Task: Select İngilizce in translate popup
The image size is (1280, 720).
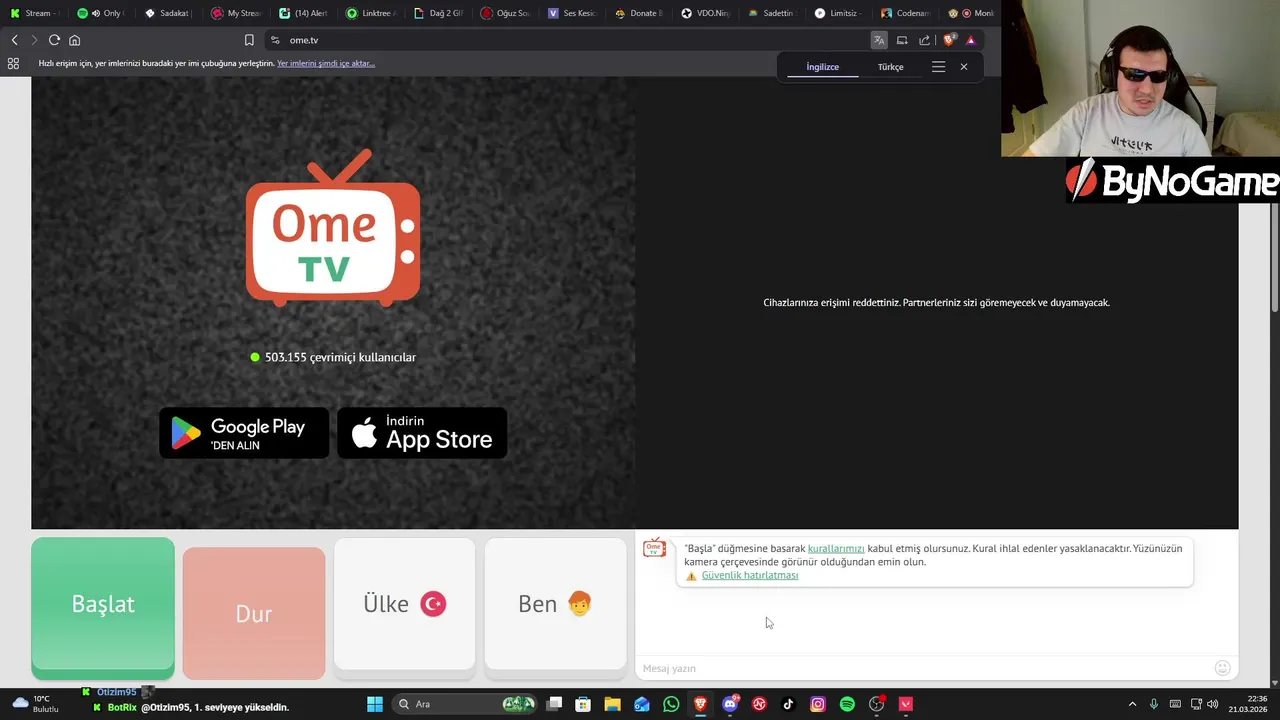Action: (823, 67)
